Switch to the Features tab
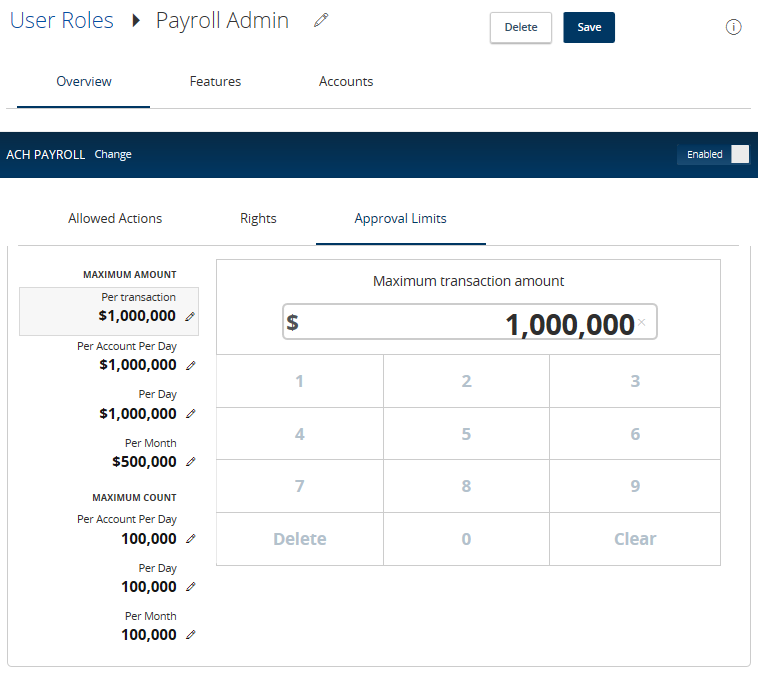The image size is (758, 673). tap(215, 81)
